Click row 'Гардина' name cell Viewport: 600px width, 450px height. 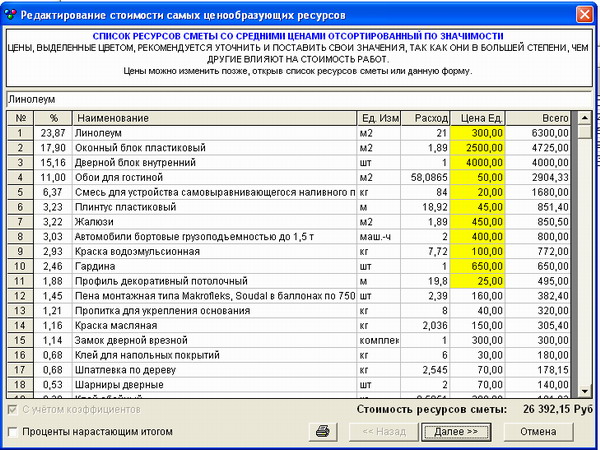[x=215, y=266]
